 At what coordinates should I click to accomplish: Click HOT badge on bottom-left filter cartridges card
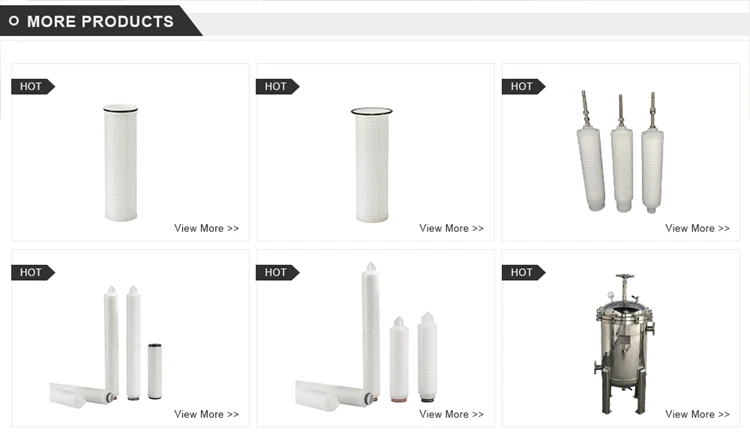[33, 273]
